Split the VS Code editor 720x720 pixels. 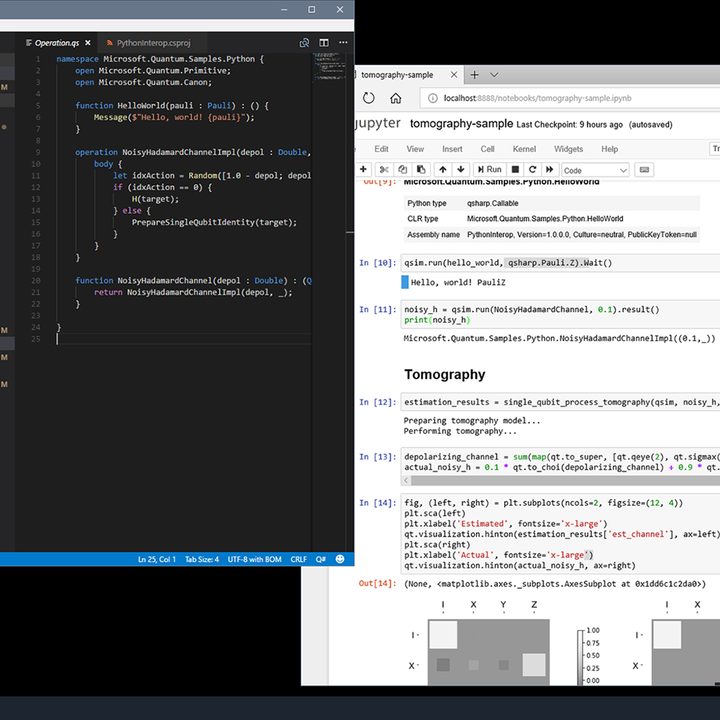coord(324,43)
